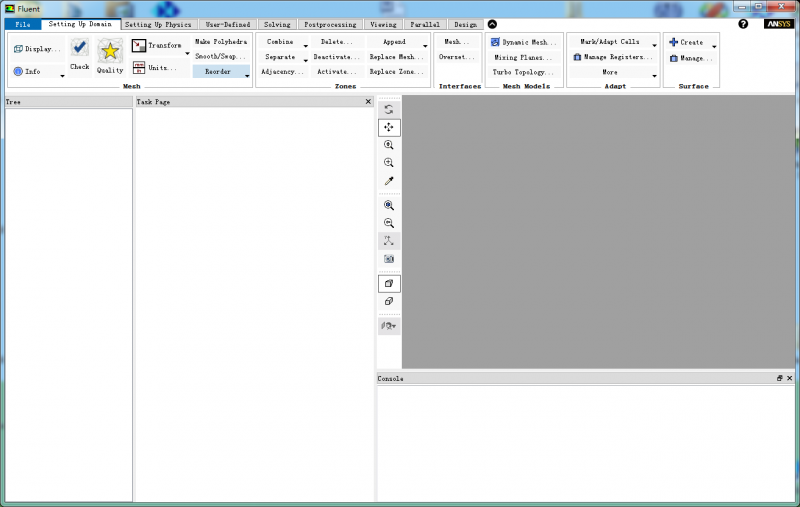Open the mesh Quality star tool
The height and width of the screenshot is (507, 800).
(110, 56)
